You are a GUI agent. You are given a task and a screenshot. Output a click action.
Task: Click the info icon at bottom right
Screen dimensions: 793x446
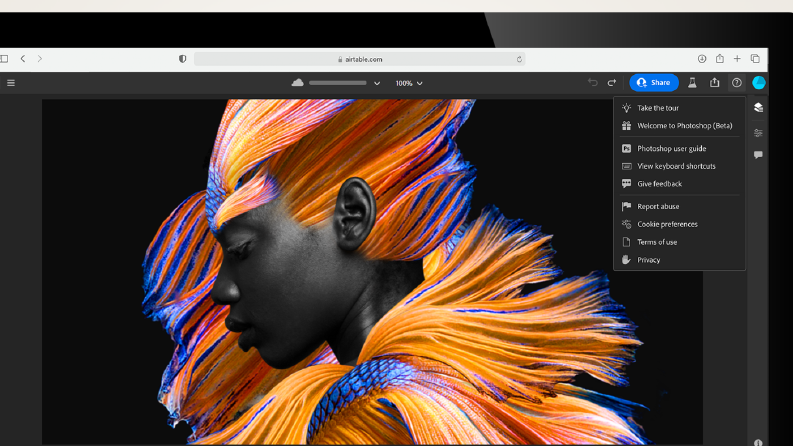[x=758, y=443]
